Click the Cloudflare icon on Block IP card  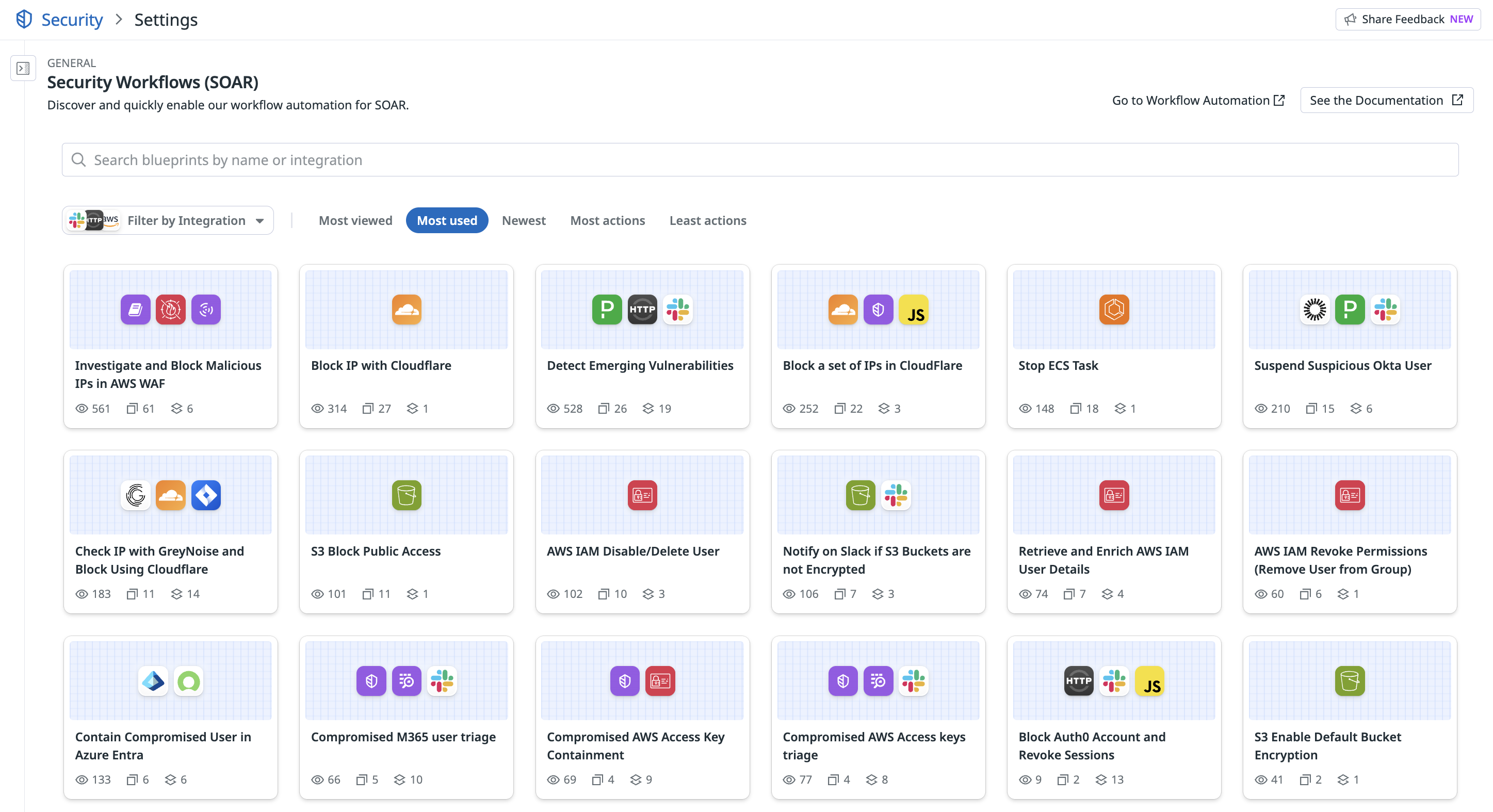pos(407,310)
